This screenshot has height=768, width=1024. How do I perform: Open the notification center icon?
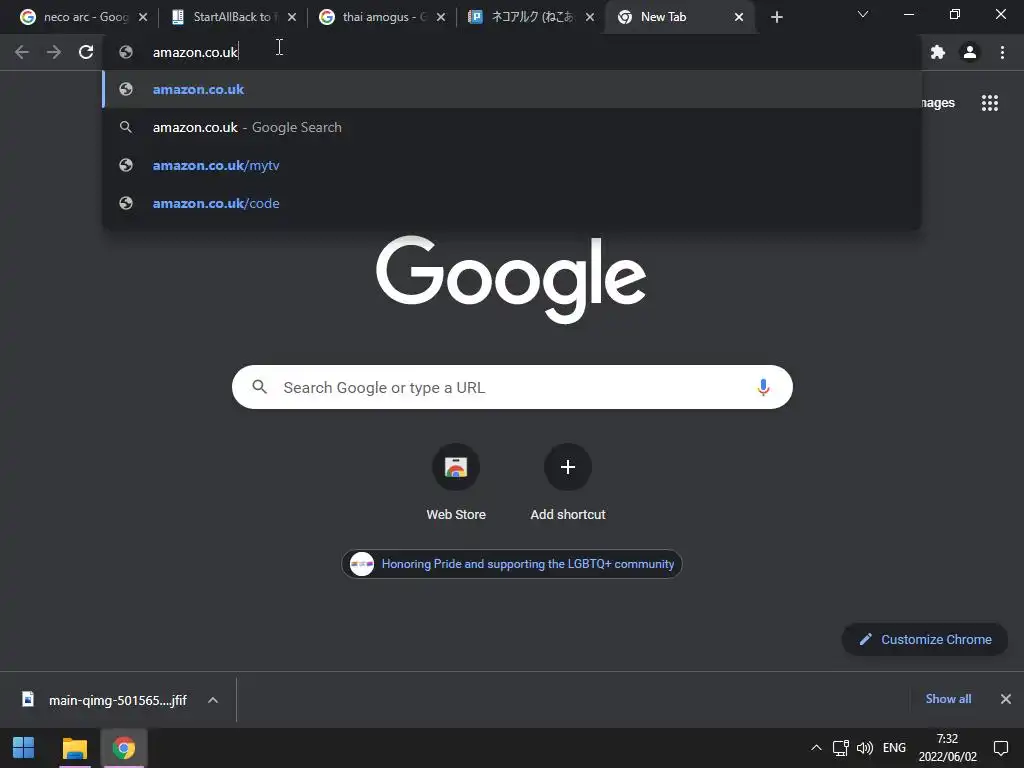point(1000,748)
